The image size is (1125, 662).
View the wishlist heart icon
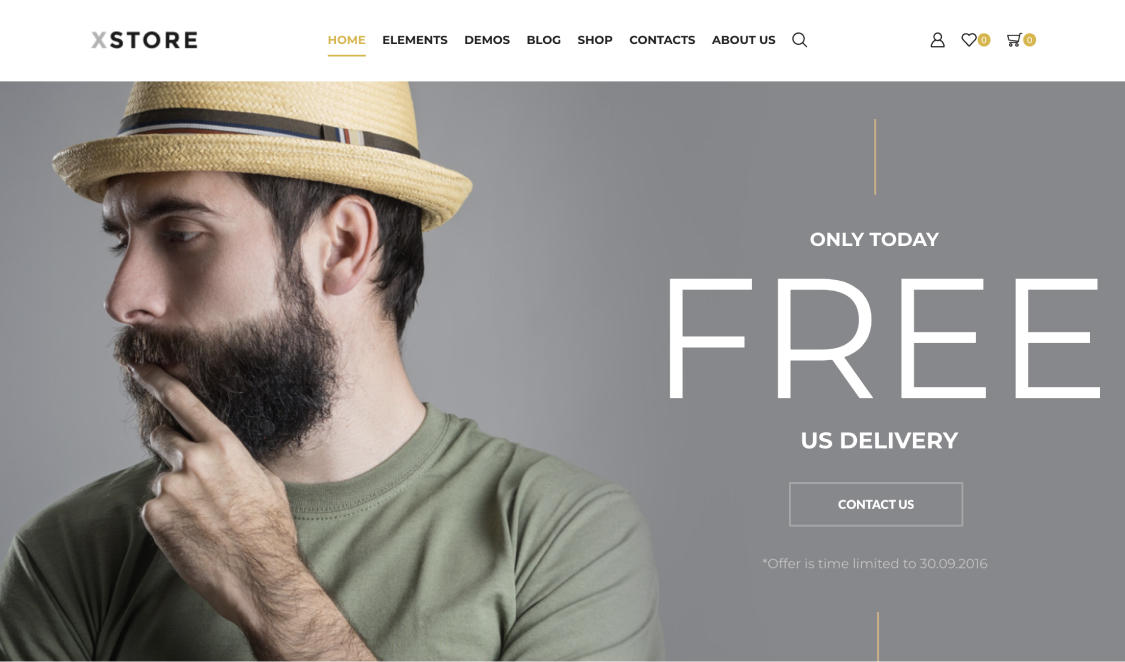click(969, 40)
